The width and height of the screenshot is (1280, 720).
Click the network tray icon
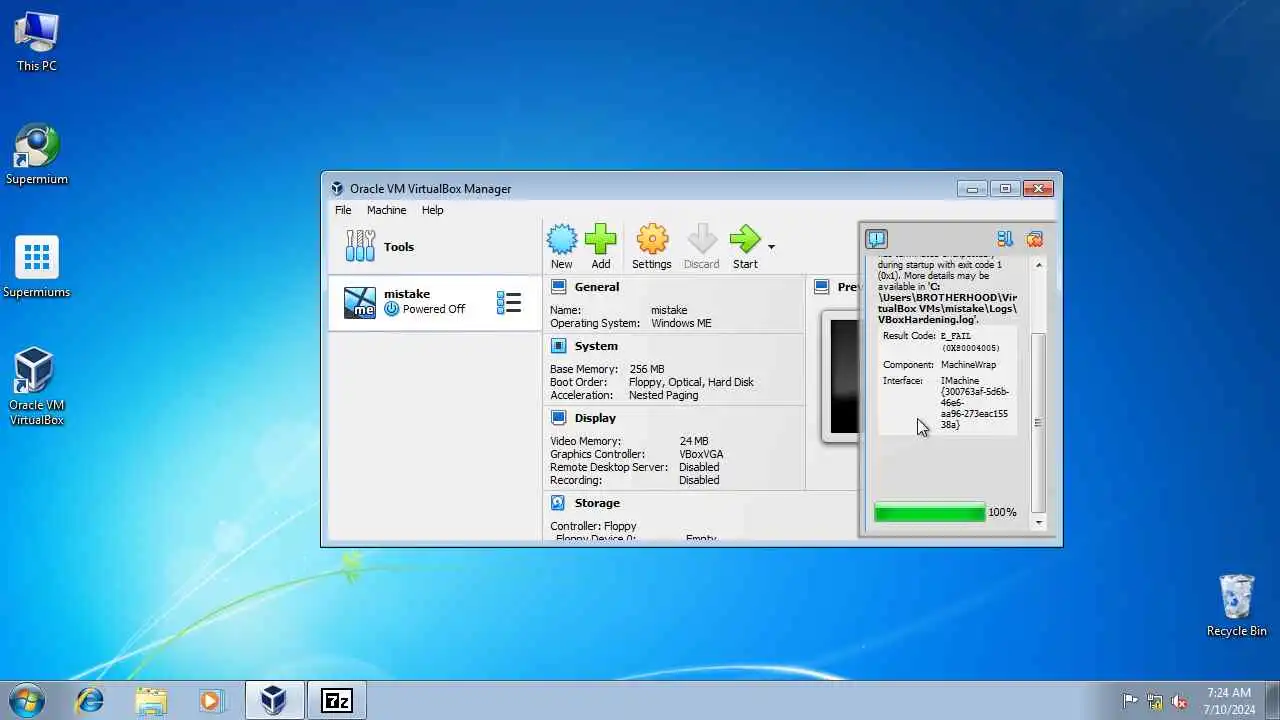click(x=1155, y=701)
